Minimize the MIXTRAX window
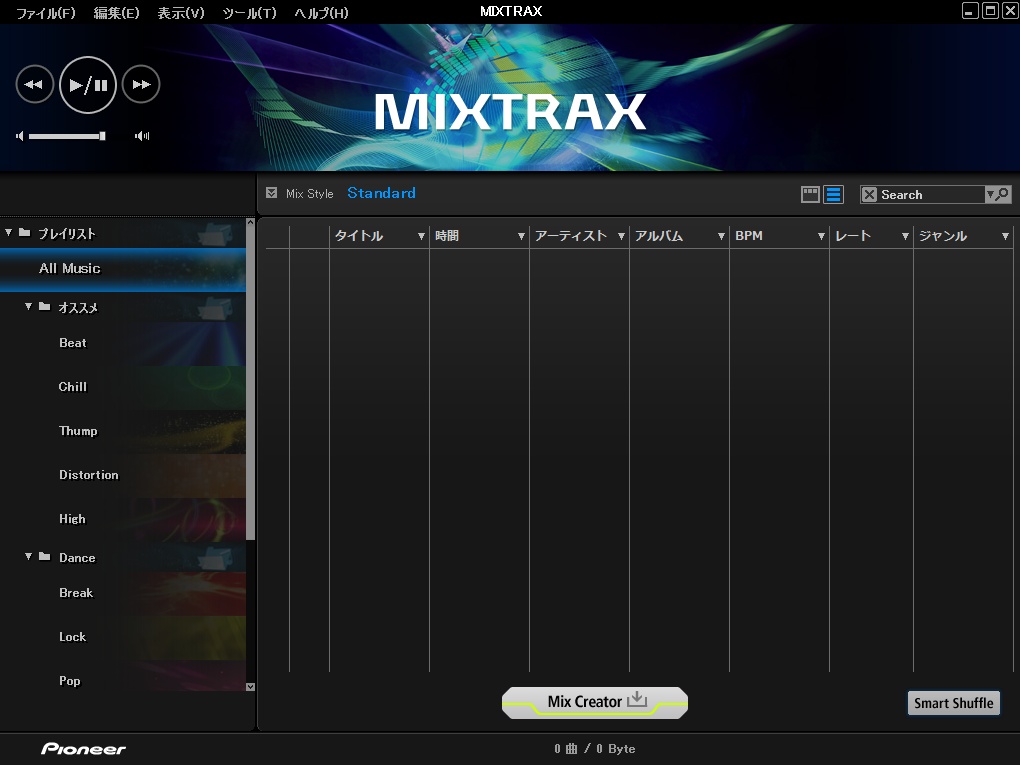 (970, 11)
